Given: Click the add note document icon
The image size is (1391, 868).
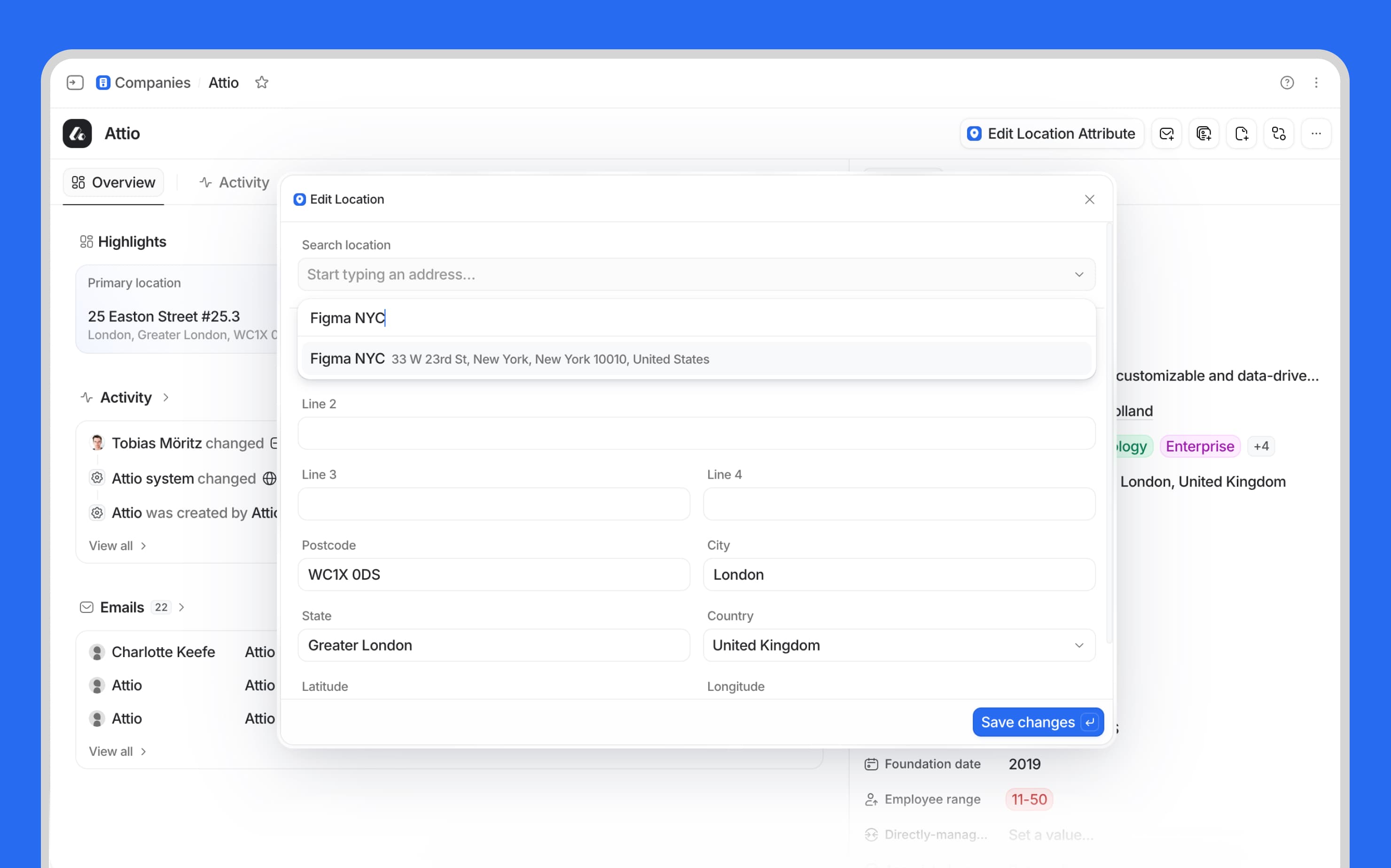Looking at the screenshot, I should click(x=1241, y=134).
